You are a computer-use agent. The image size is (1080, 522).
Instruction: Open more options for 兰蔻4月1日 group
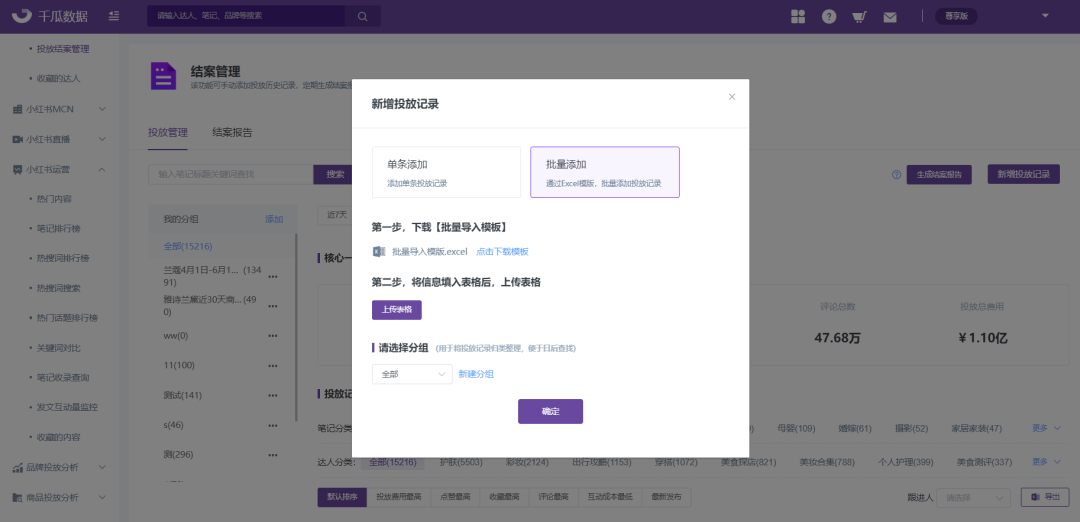[x=273, y=277]
